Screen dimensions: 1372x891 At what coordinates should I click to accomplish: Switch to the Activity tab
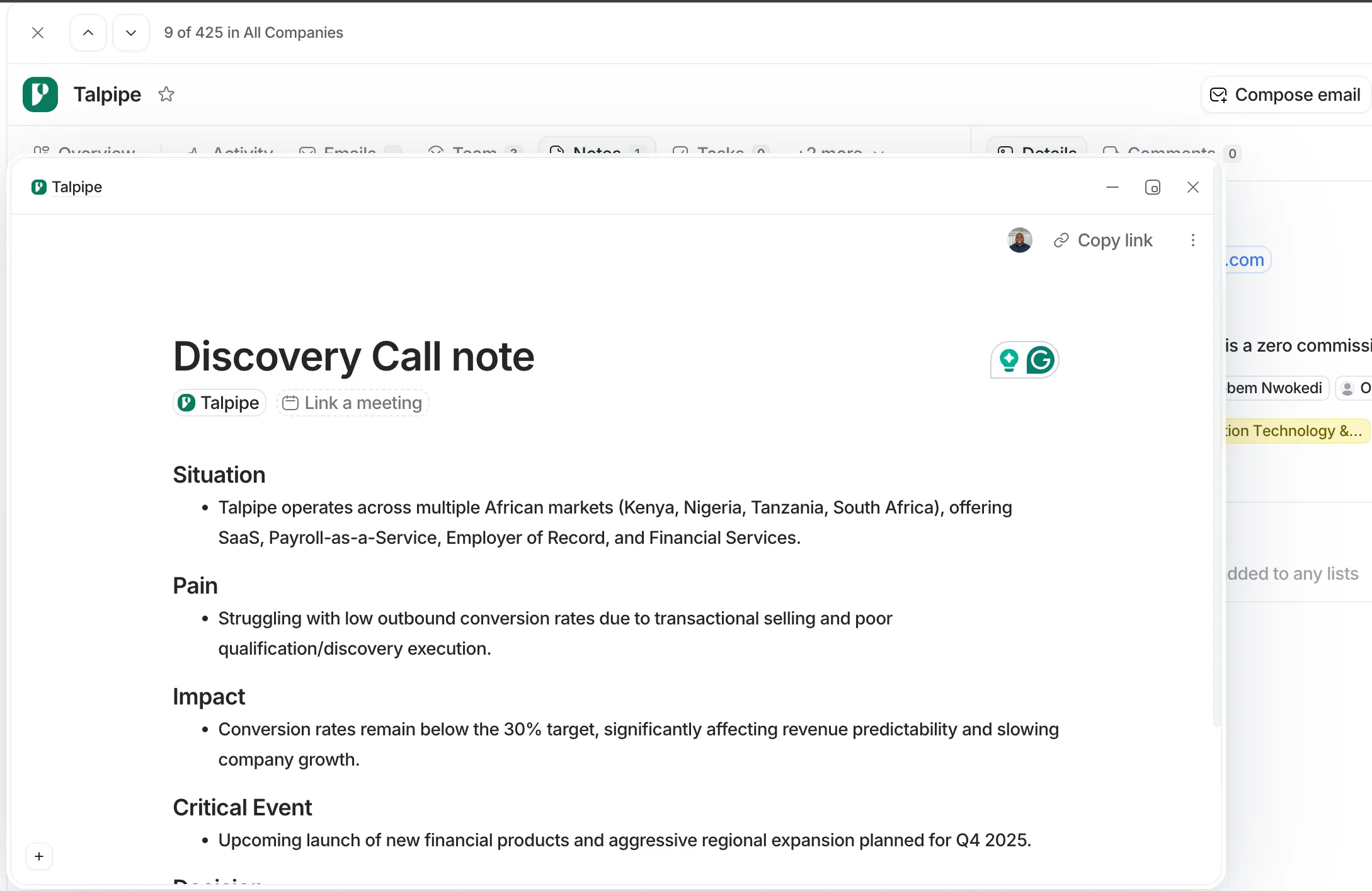[231, 151]
